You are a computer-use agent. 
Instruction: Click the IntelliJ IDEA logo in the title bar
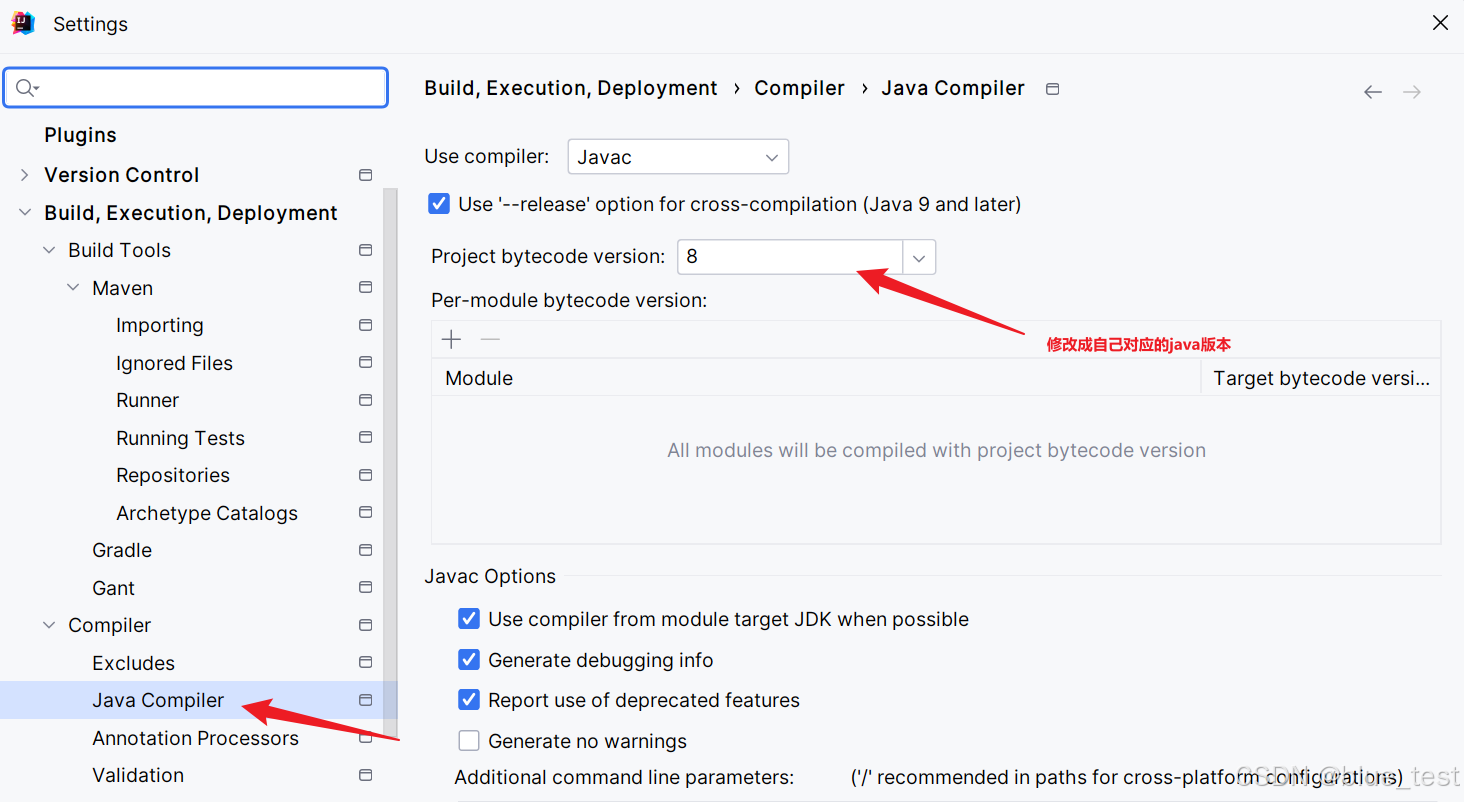pyautogui.click(x=22, y=22)
